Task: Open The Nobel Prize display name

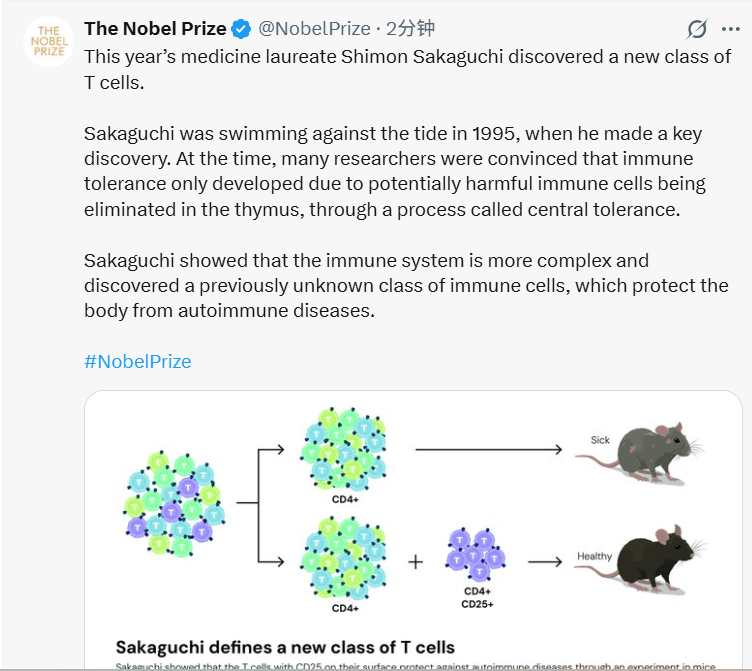Action: pos(155,28)
